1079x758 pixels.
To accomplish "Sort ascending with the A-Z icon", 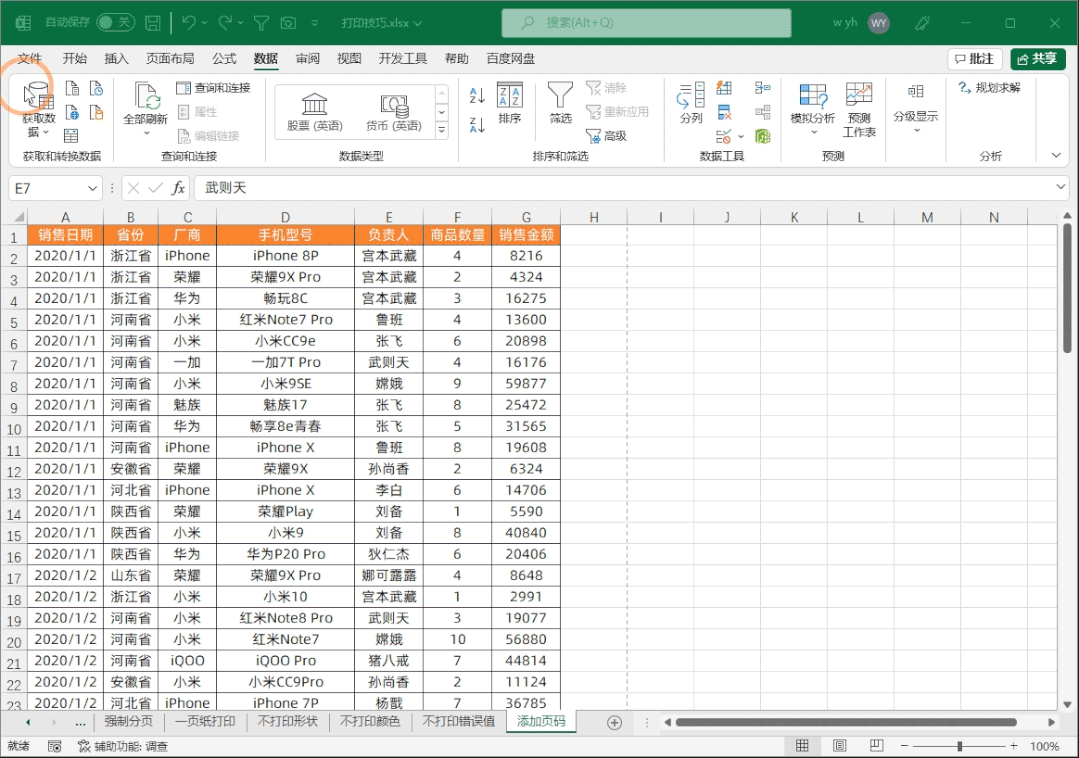I will click(477, 95).
